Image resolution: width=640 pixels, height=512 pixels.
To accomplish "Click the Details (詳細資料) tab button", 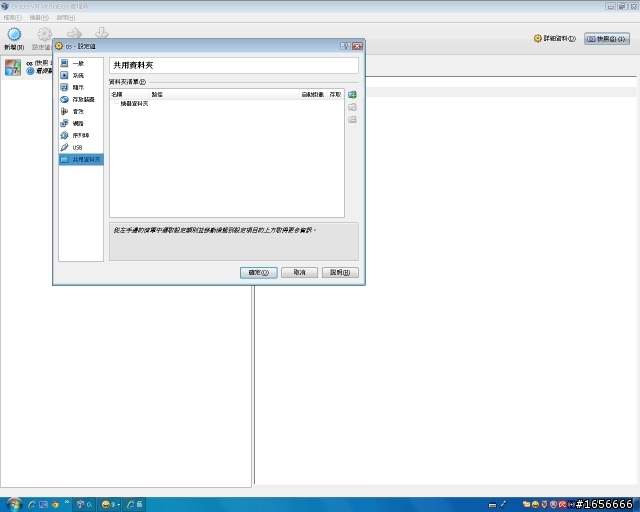I will (555, 38).
